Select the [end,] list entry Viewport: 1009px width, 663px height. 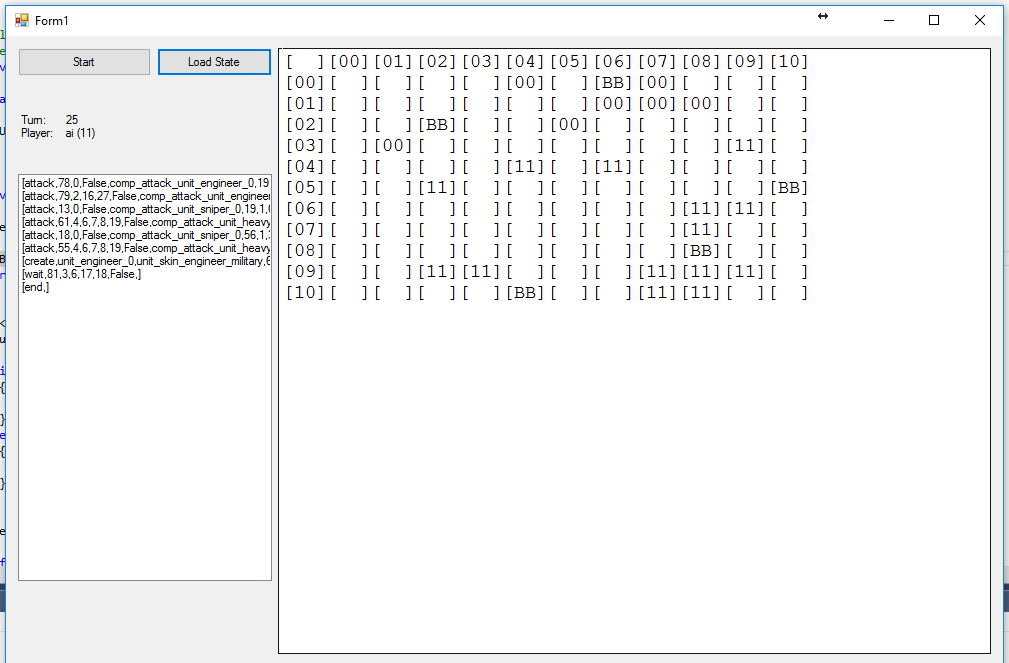click(35, 287)
